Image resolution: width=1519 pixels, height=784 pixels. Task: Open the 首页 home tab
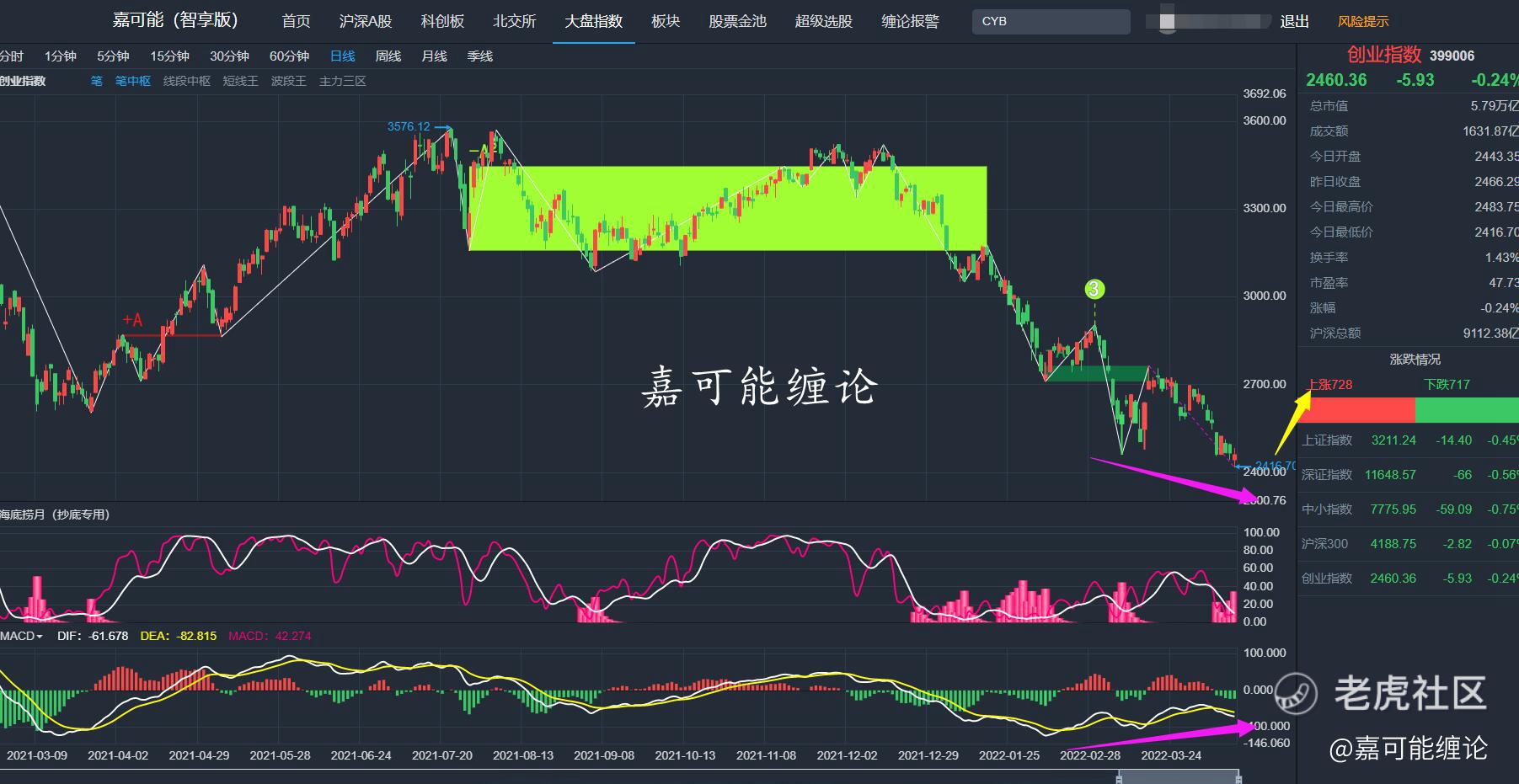pyautogui.click(x=296, y=21)
